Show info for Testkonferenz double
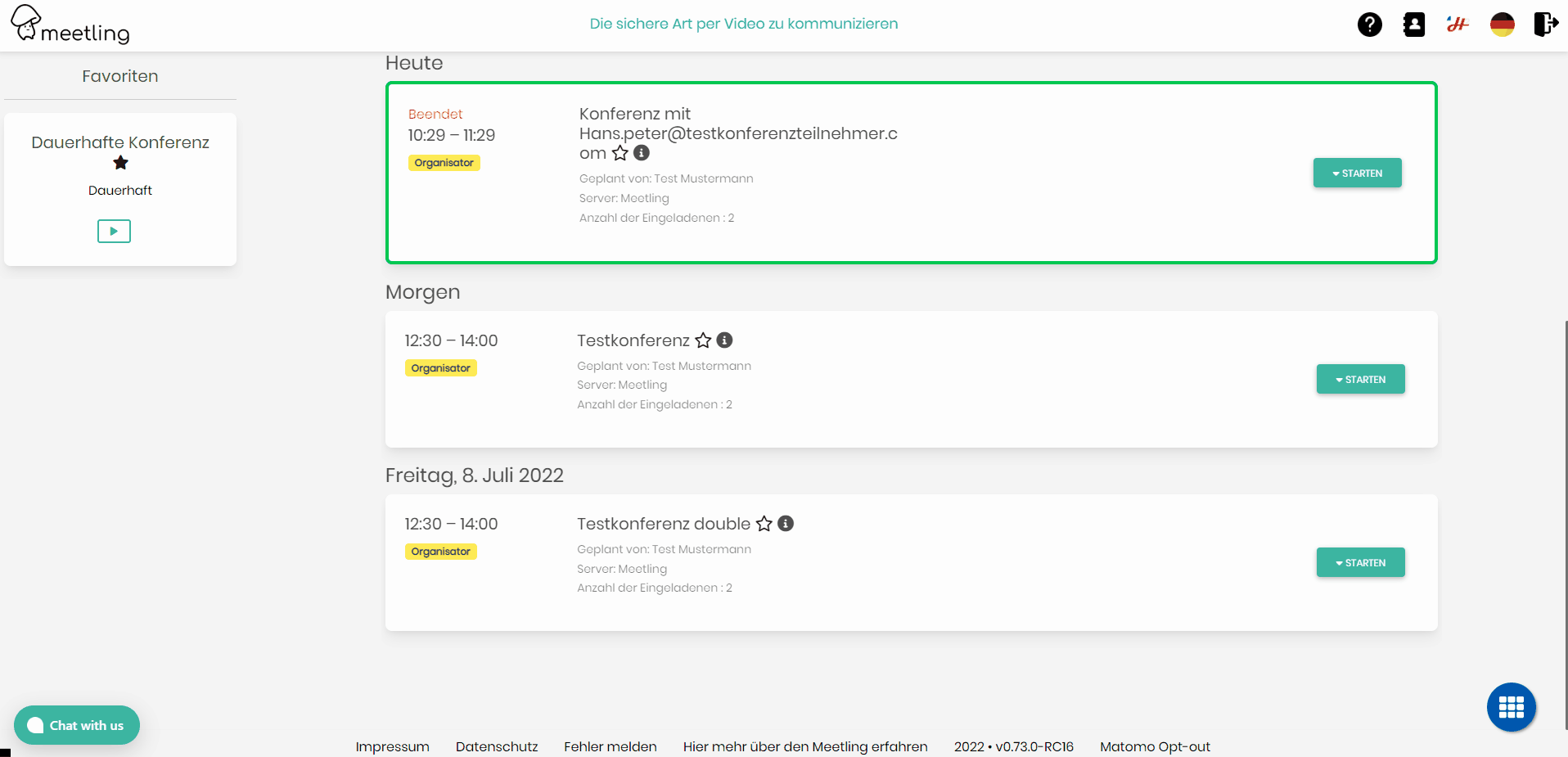The width and height of the screenshot is (1568, 757). click(786, 524)
